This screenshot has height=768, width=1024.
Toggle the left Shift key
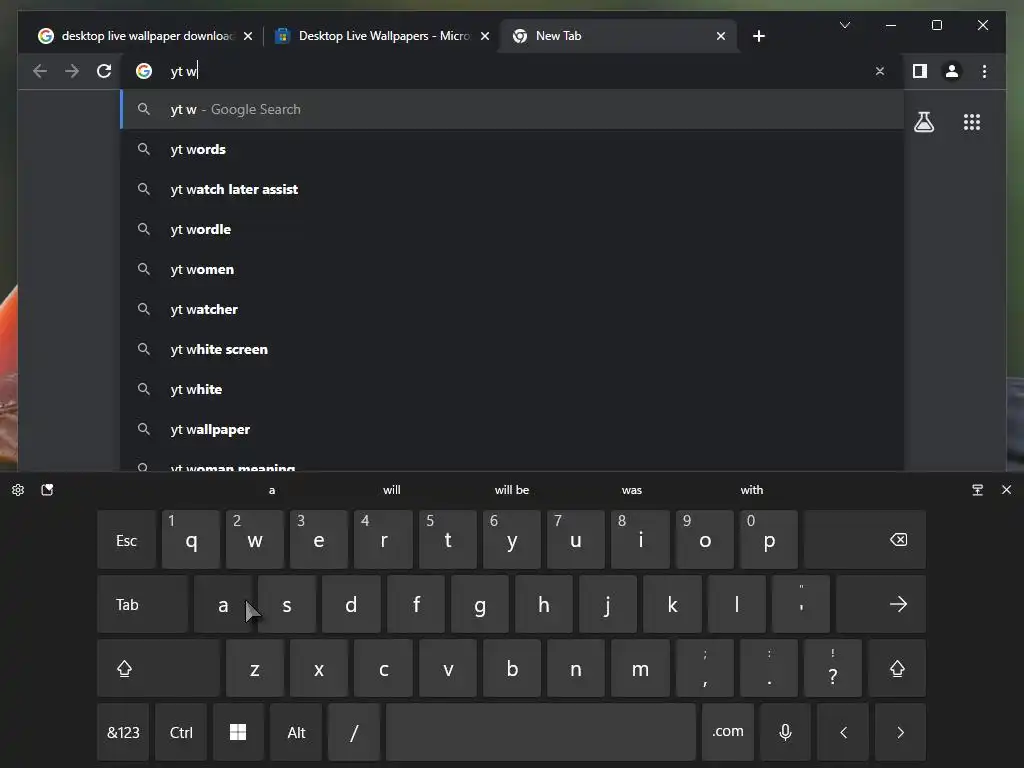(x=158, y=668)
